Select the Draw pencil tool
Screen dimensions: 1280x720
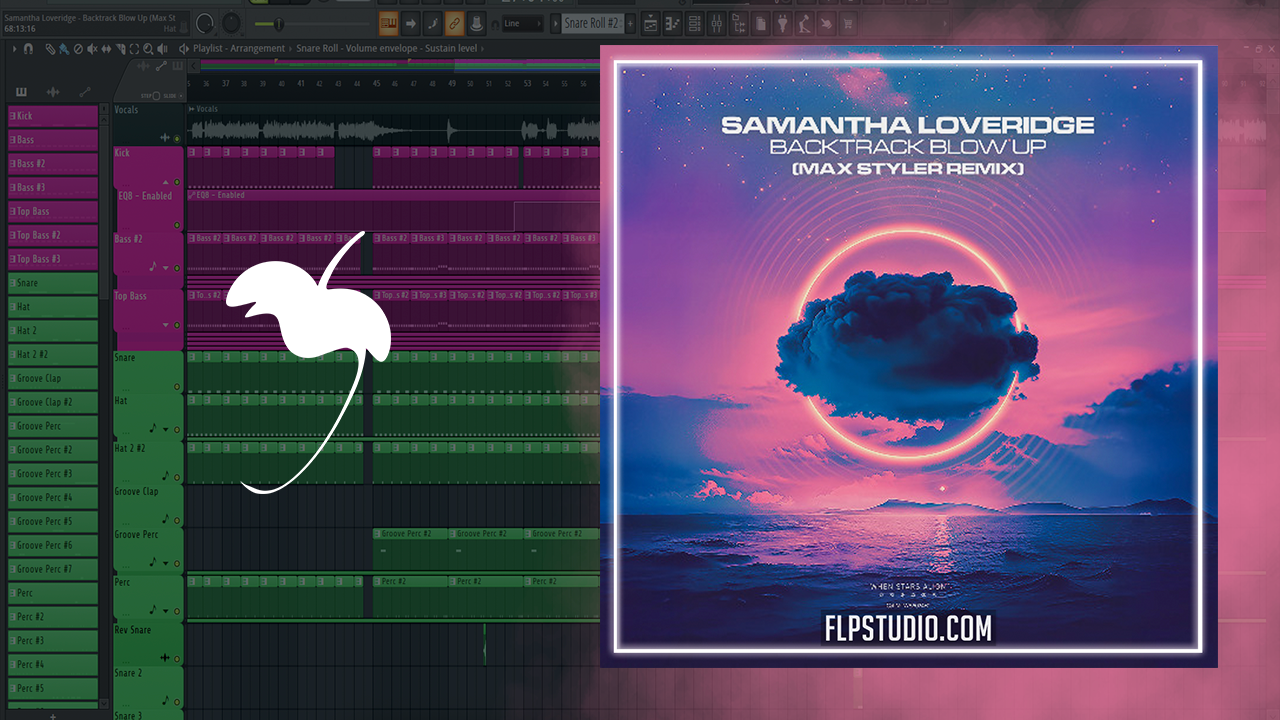51,48
